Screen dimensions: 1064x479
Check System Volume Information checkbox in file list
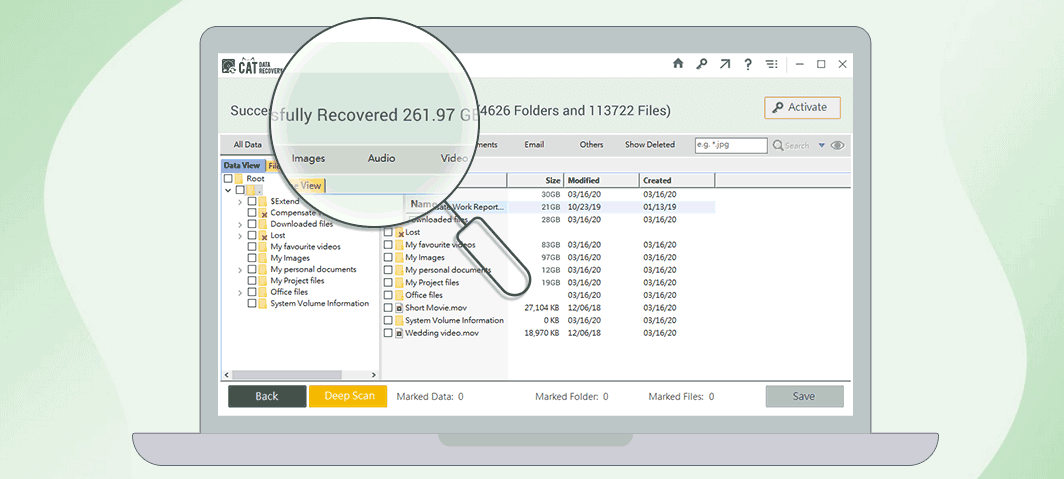point(388,320)
